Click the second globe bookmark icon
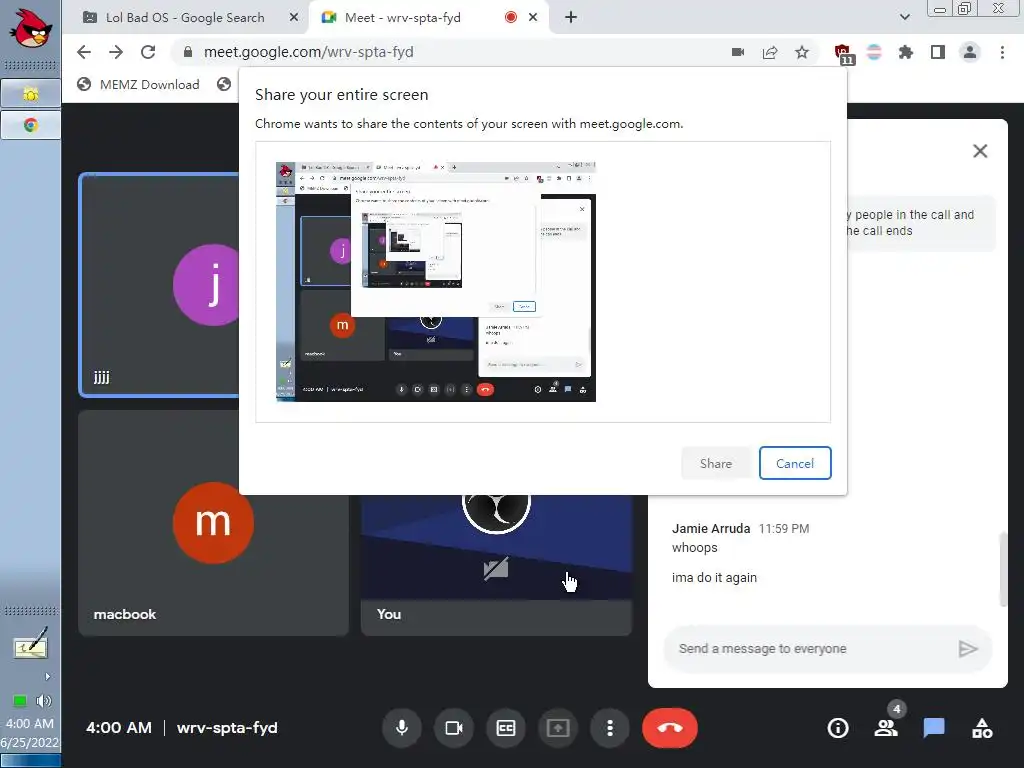Viewport: 1024px width, 768px height. [224, 84]
